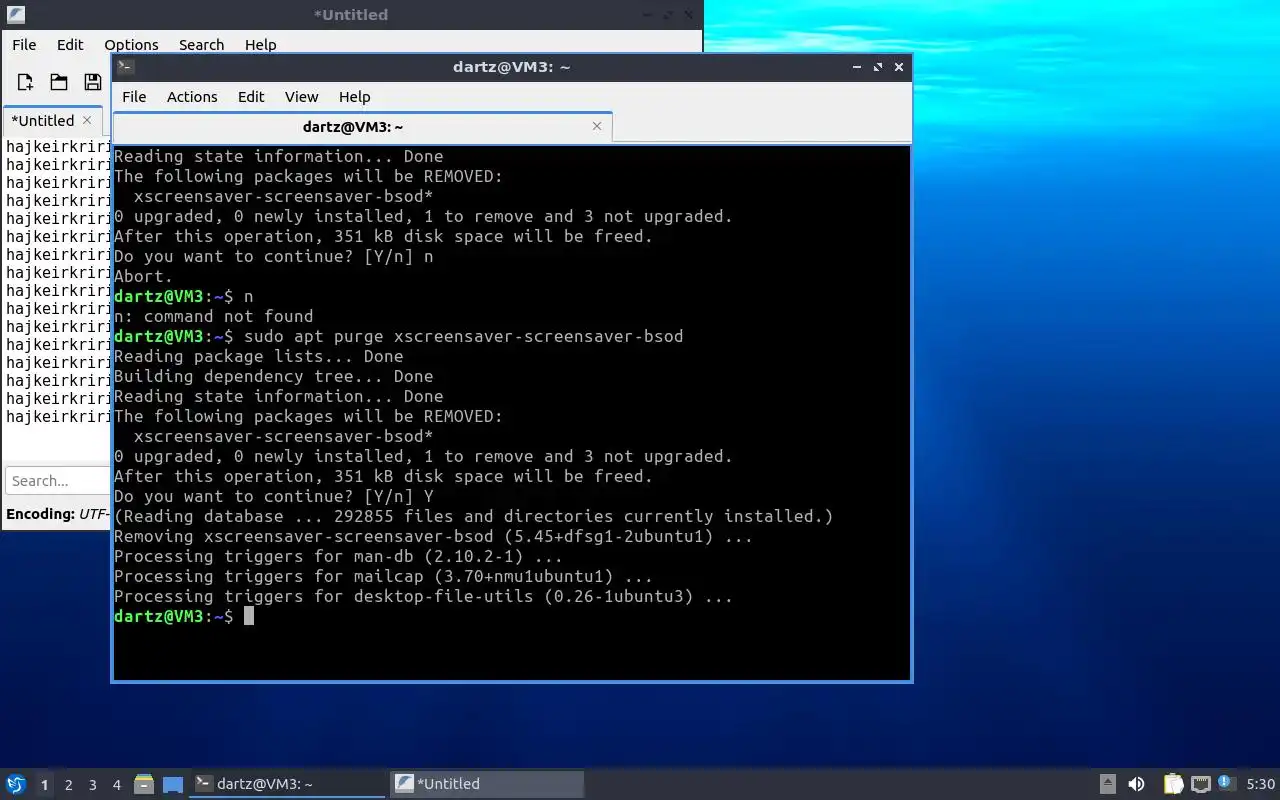This screenshot has height=800, width=1280.
Task: Open the terminal's Help menu
Action: [354, 97]
